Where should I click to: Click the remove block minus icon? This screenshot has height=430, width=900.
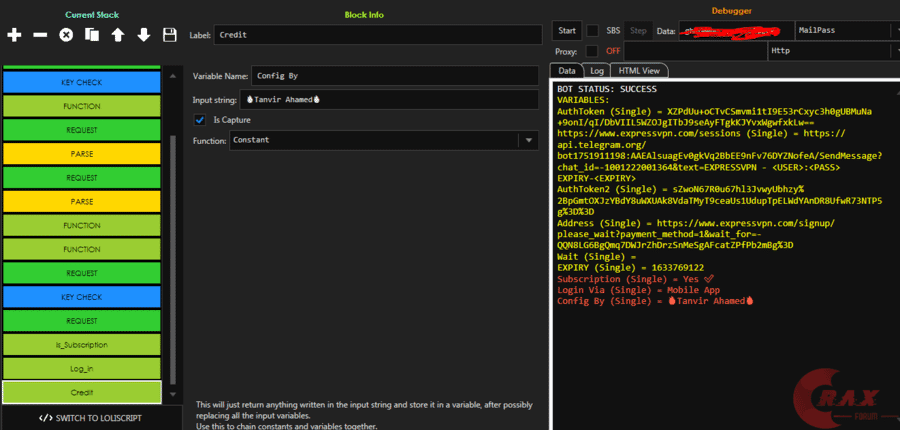40,35
